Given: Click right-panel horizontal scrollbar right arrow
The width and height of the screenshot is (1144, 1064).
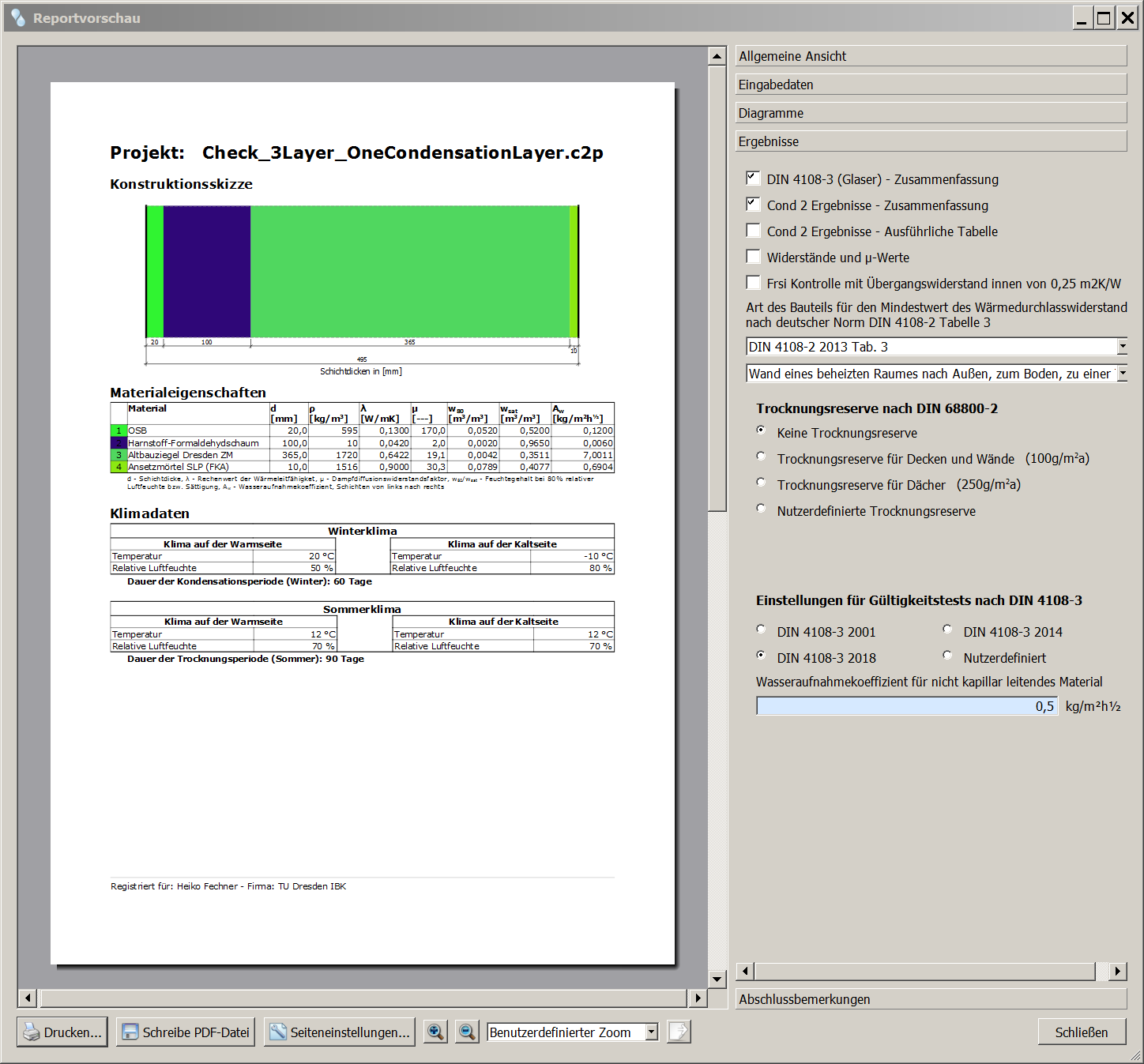Looking at the screenshot, I should (x=1117, y=972).
